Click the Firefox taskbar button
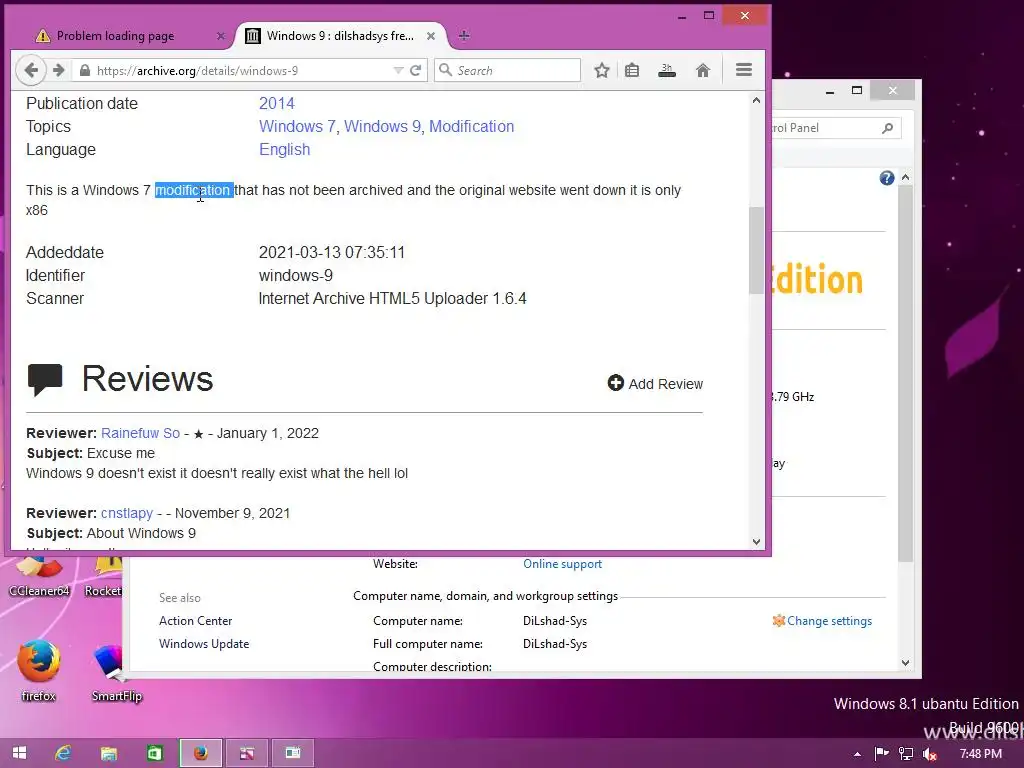1024x768 pixels. 200,753
